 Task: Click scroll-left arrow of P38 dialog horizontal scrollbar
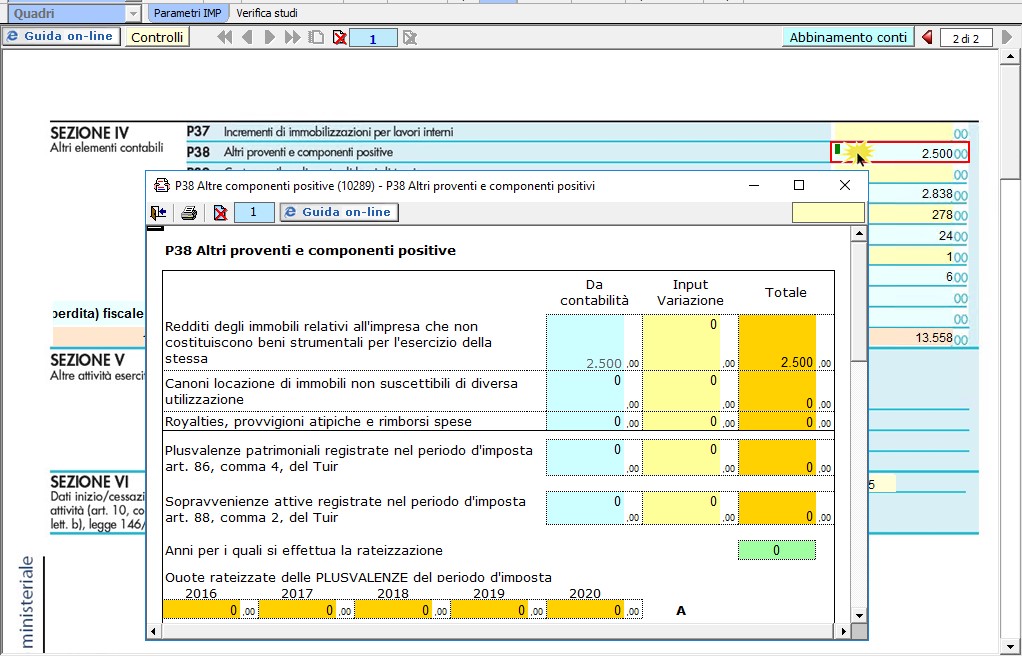154,631
